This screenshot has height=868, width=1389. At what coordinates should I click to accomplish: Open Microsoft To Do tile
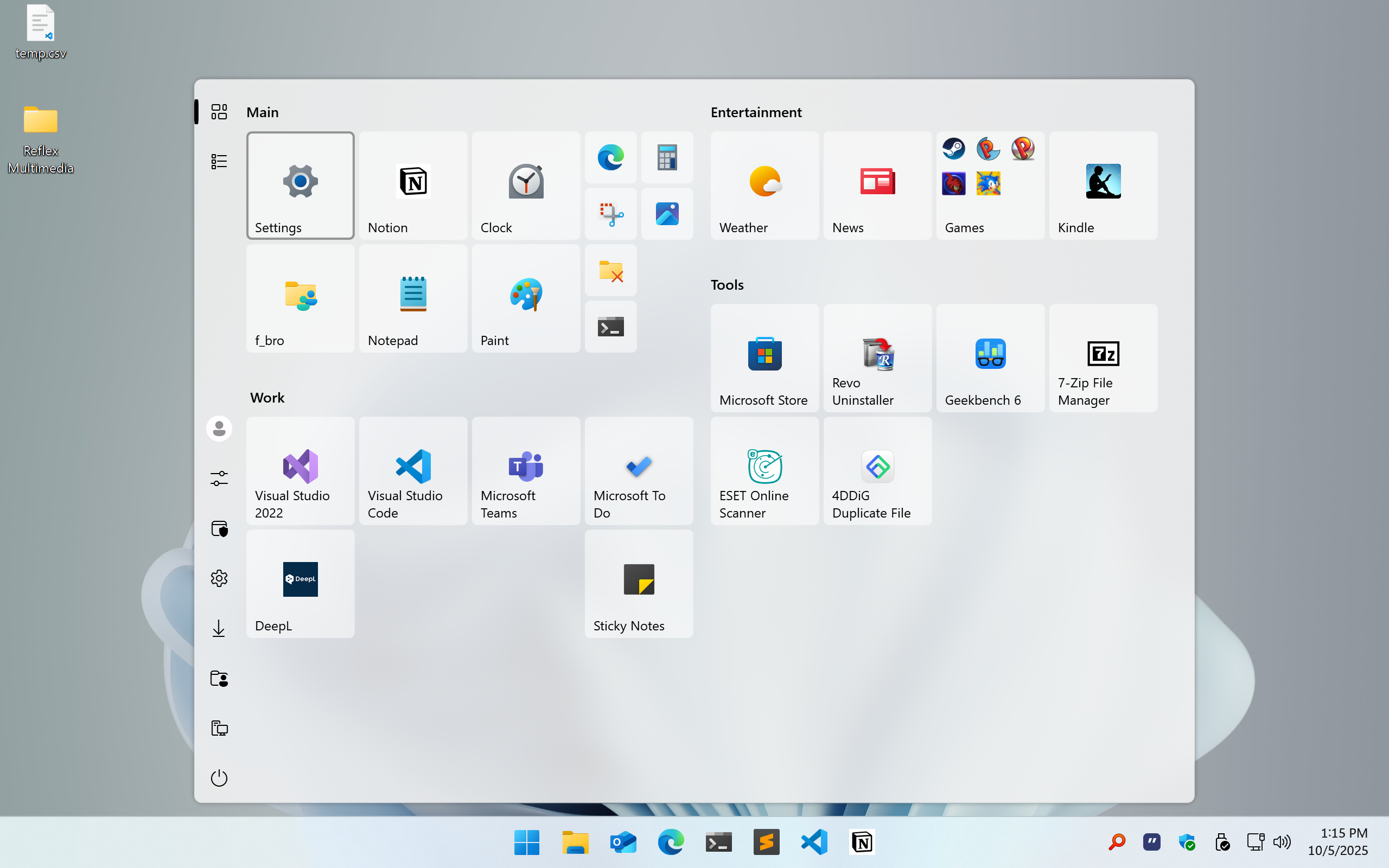(x=638, y=470)
